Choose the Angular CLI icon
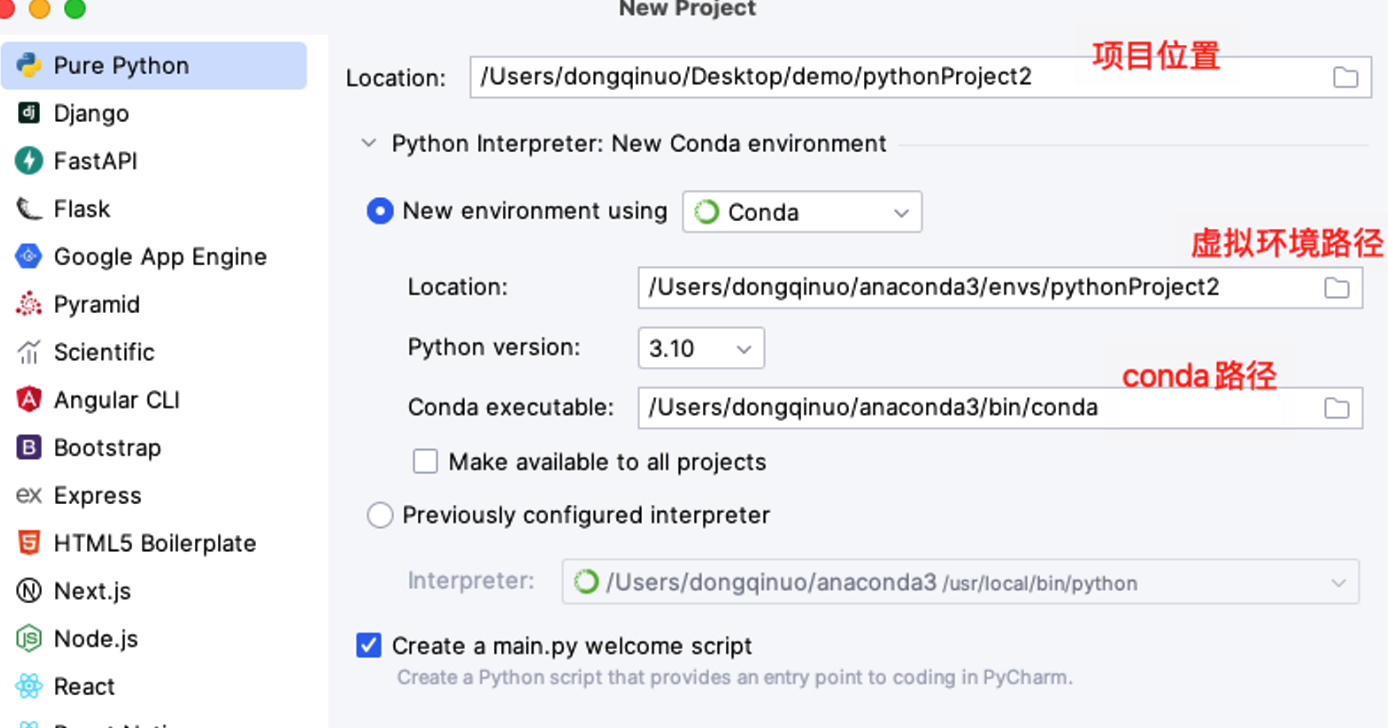 (29, 400)
